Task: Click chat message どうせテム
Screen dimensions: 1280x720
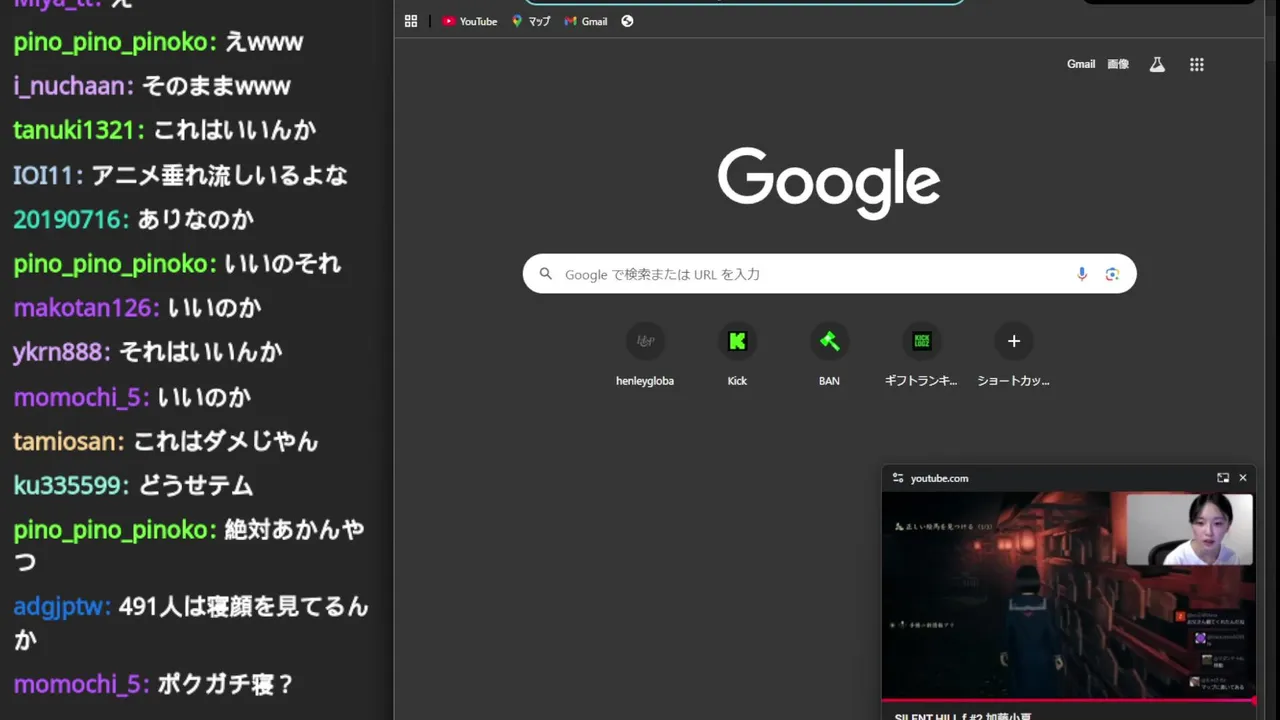Action: click(196, 485)
